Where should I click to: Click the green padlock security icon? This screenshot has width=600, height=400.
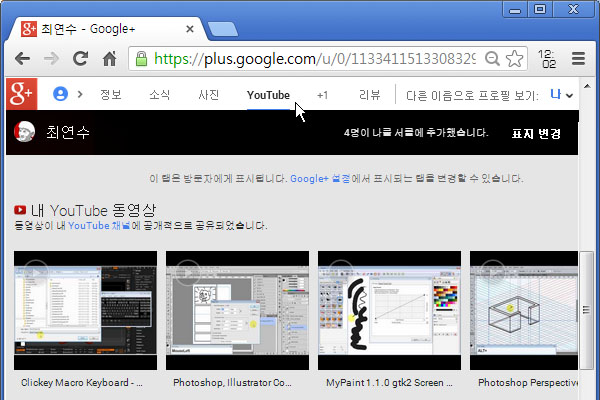coord(141,59)
